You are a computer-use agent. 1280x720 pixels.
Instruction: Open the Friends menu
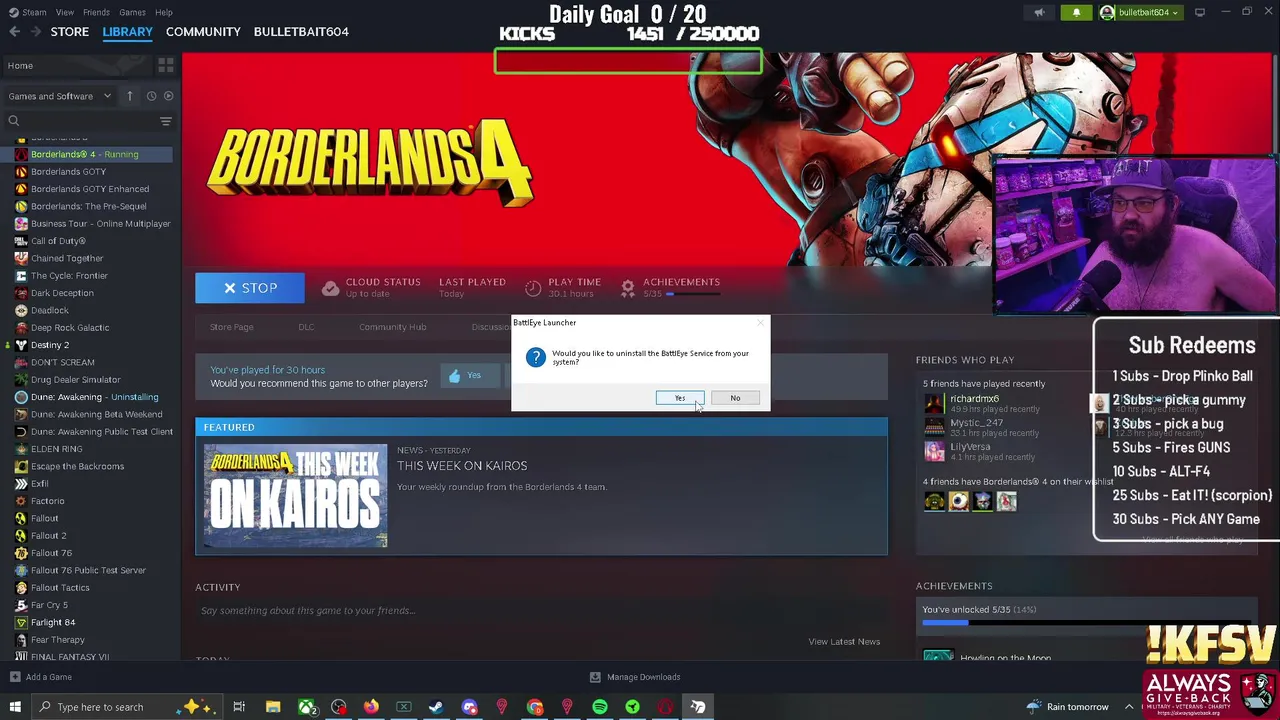click(96, 12)
